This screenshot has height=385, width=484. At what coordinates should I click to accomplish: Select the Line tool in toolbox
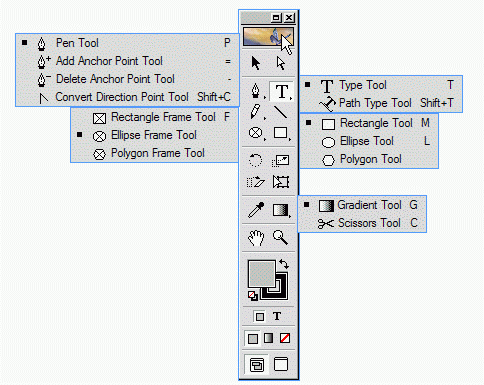(x=281, y=112)
